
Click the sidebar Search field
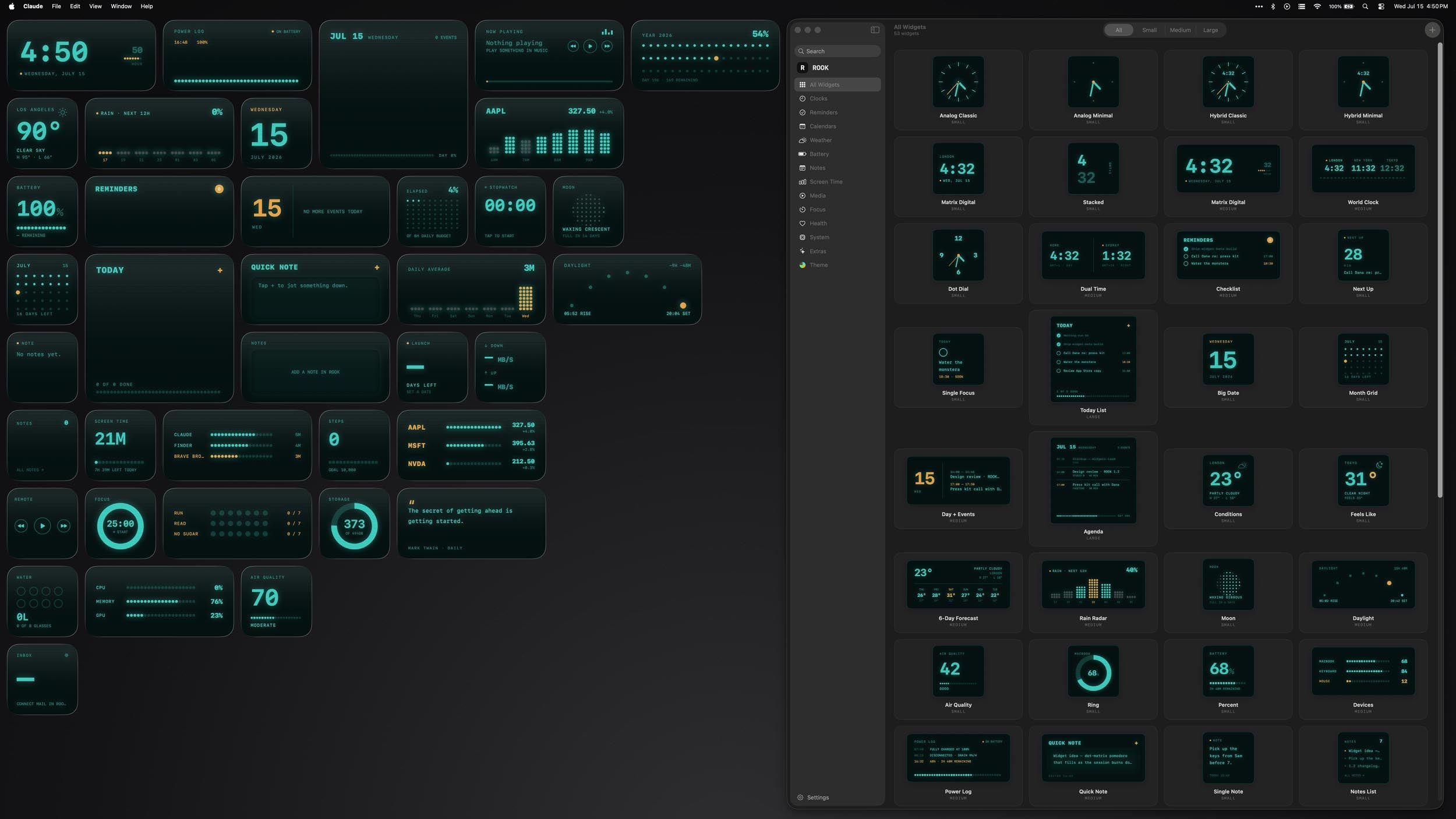pos(837,51)
